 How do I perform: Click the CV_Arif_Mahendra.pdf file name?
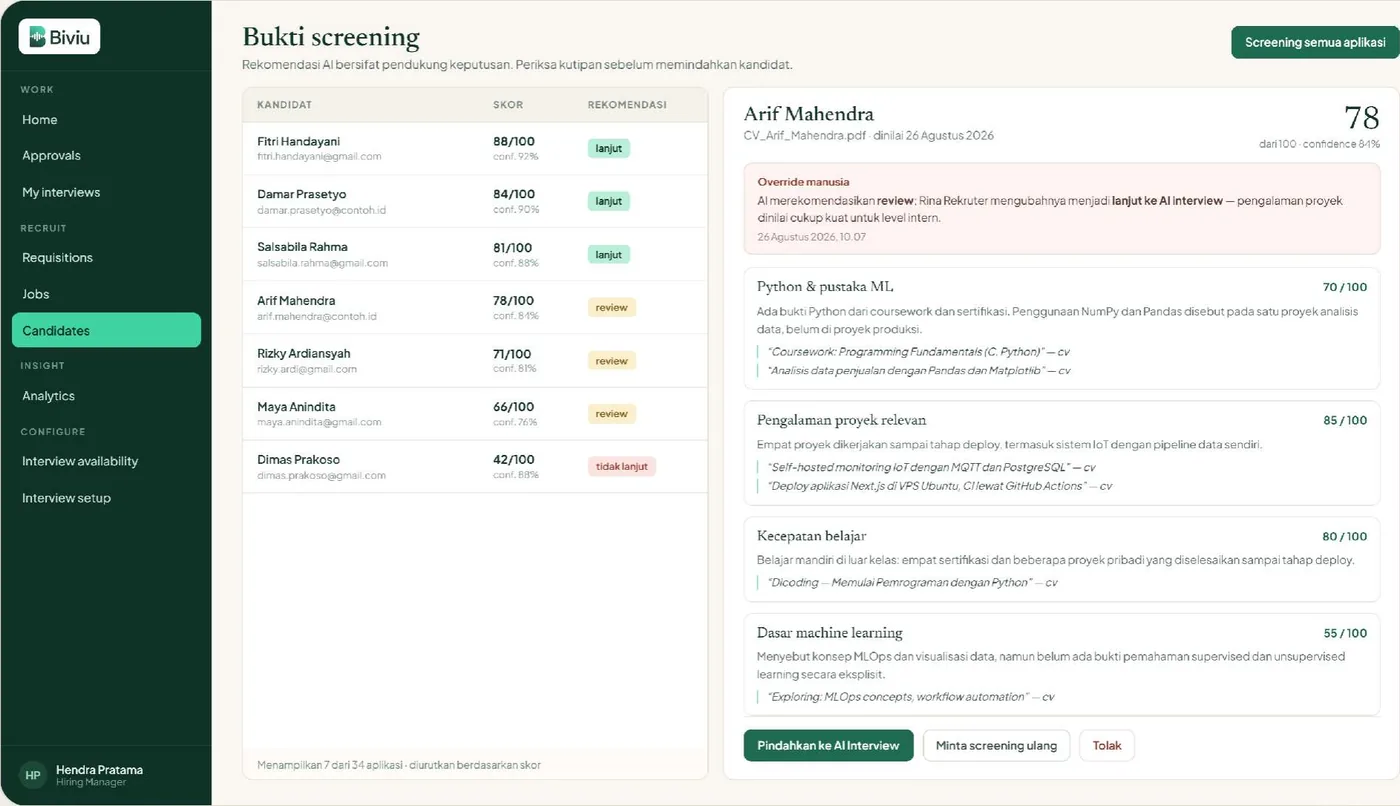point(805,136)
